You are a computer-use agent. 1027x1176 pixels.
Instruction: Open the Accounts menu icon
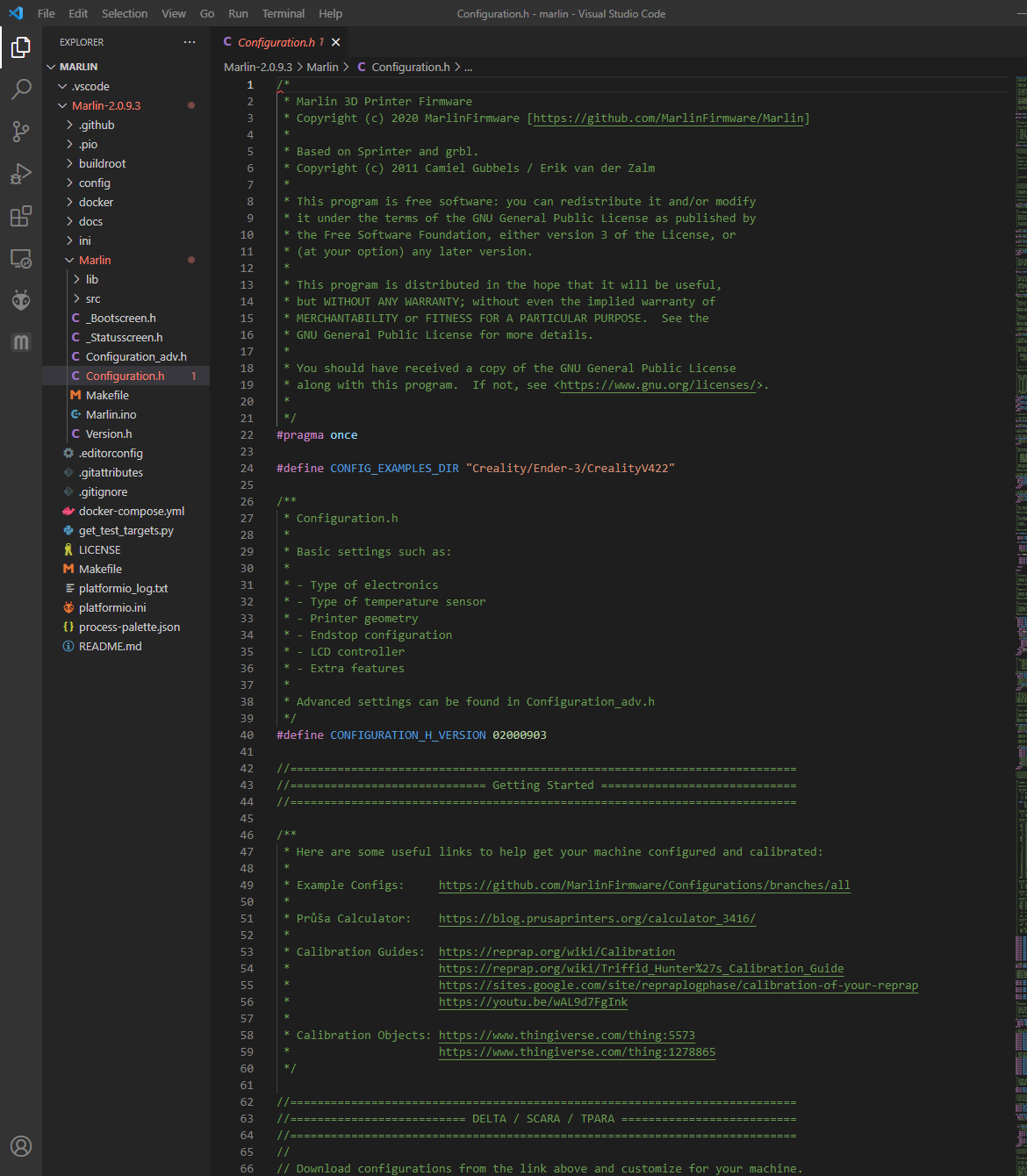21,1146
